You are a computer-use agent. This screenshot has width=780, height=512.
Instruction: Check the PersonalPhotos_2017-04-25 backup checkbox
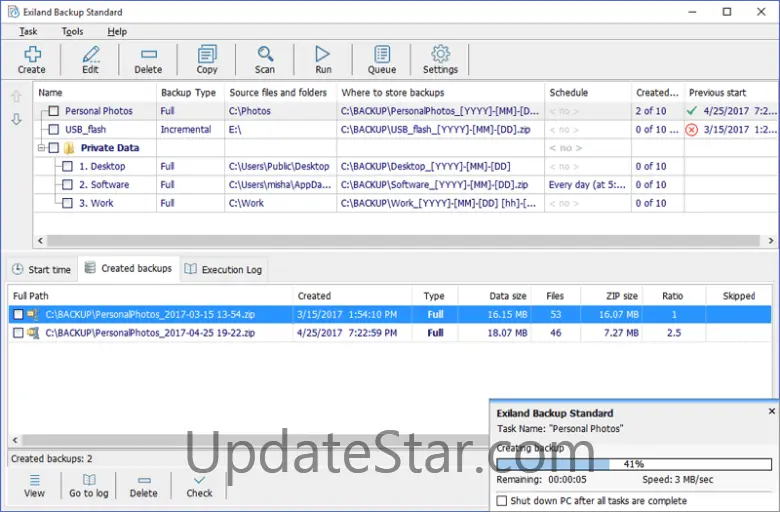coord(18,333)
